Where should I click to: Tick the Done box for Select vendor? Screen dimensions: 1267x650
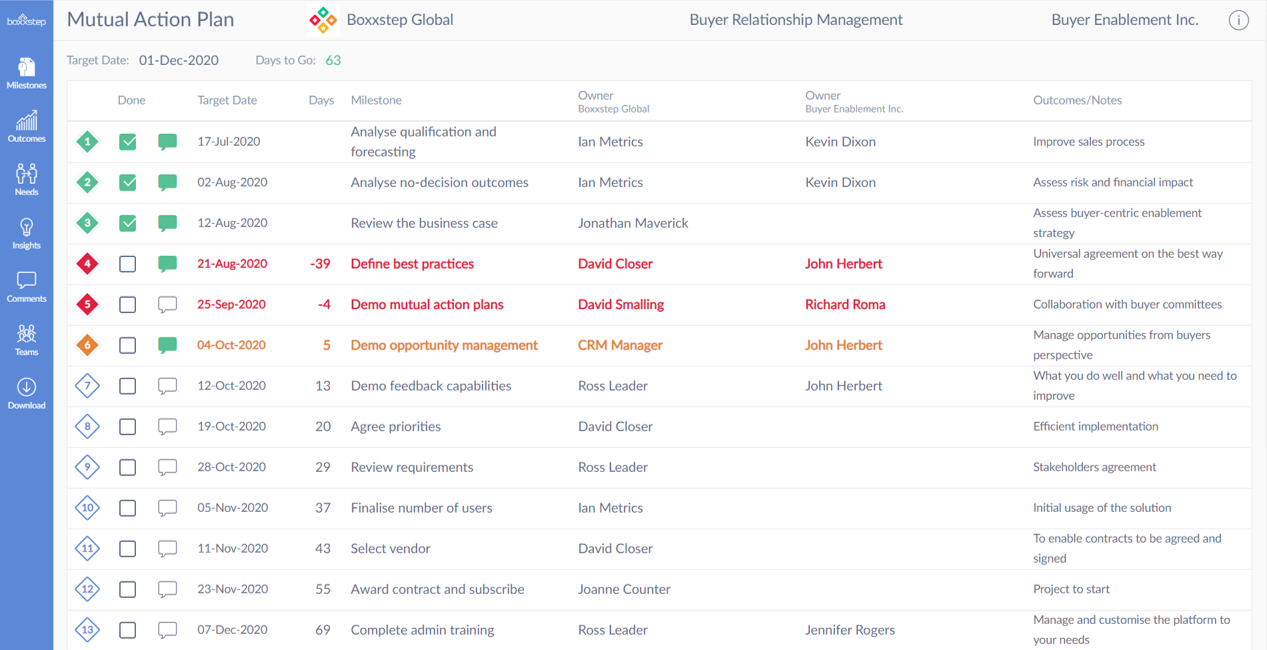(x=128, y=549)
